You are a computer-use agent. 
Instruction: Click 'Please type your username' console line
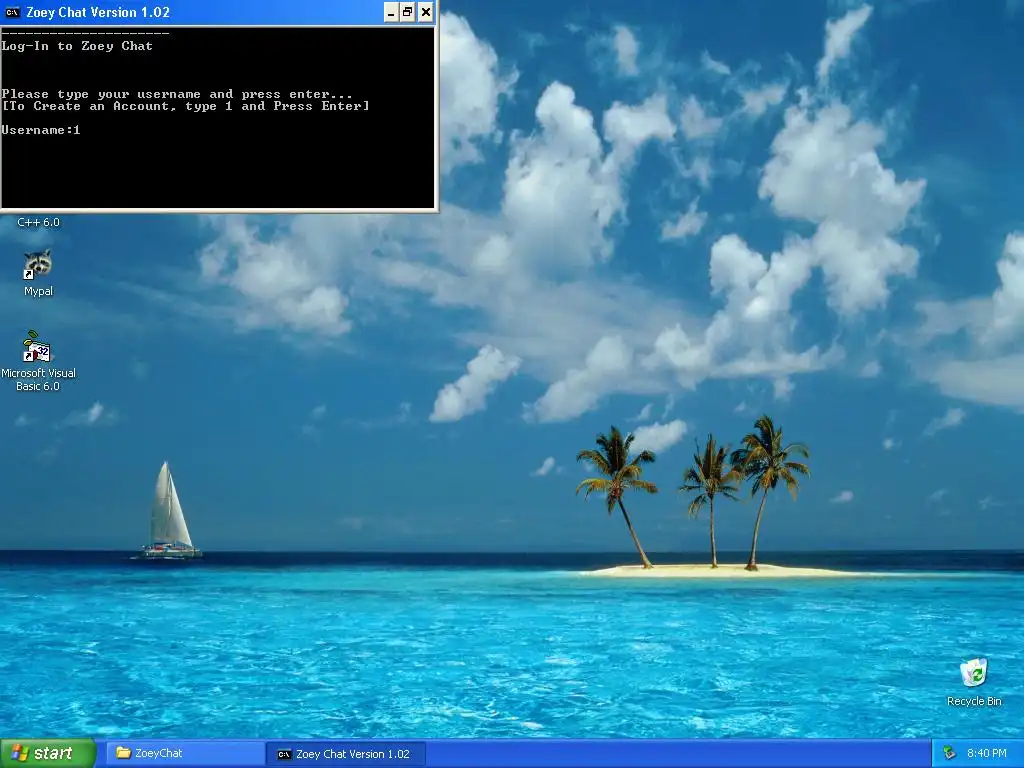[x=177, y=94]
